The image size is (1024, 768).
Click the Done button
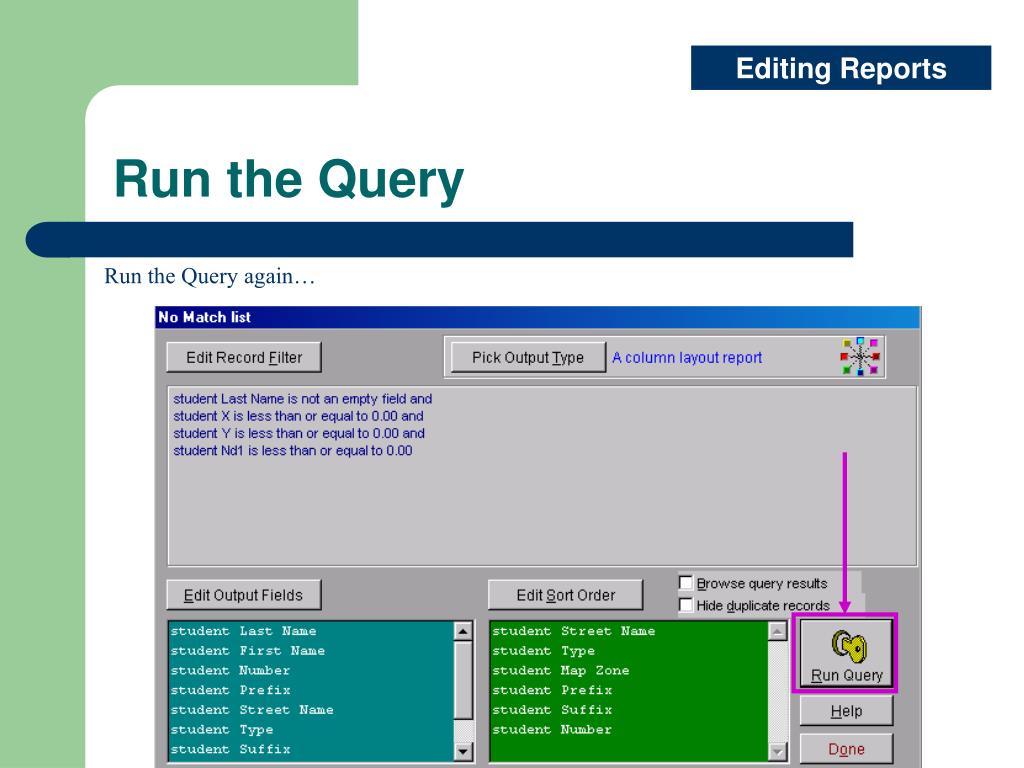[x=846, y=749]
